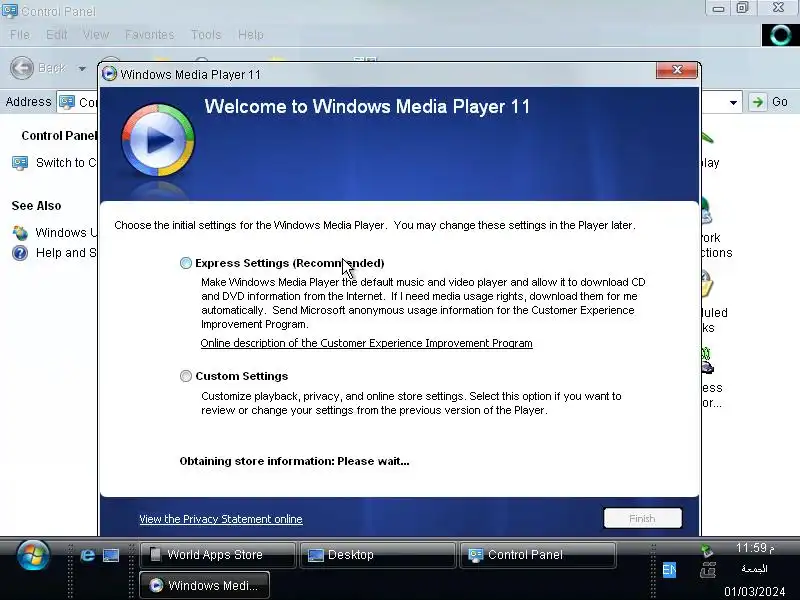Click the Go arrow button
The width and height of the screenshot is (800, 600).
pos(758,102)
